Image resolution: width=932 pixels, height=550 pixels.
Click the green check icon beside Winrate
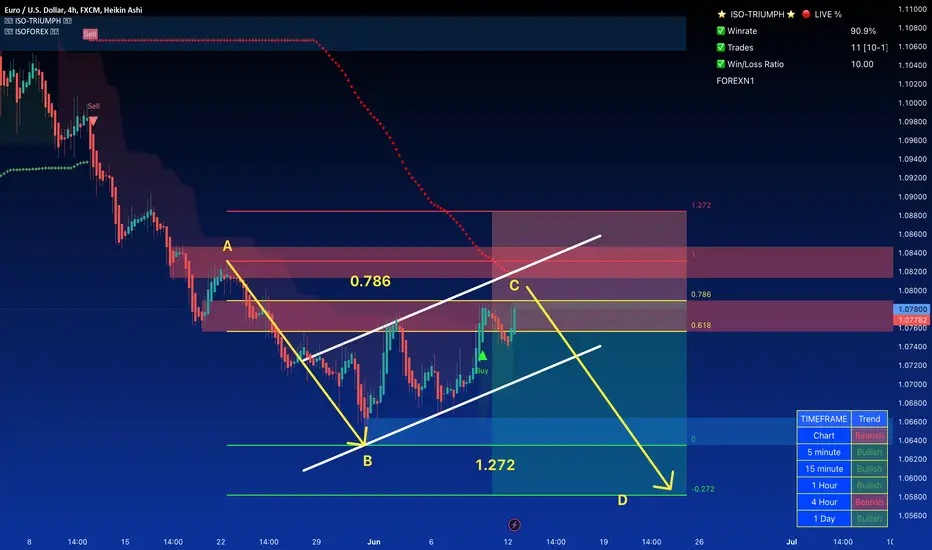(x=720, y=30)
